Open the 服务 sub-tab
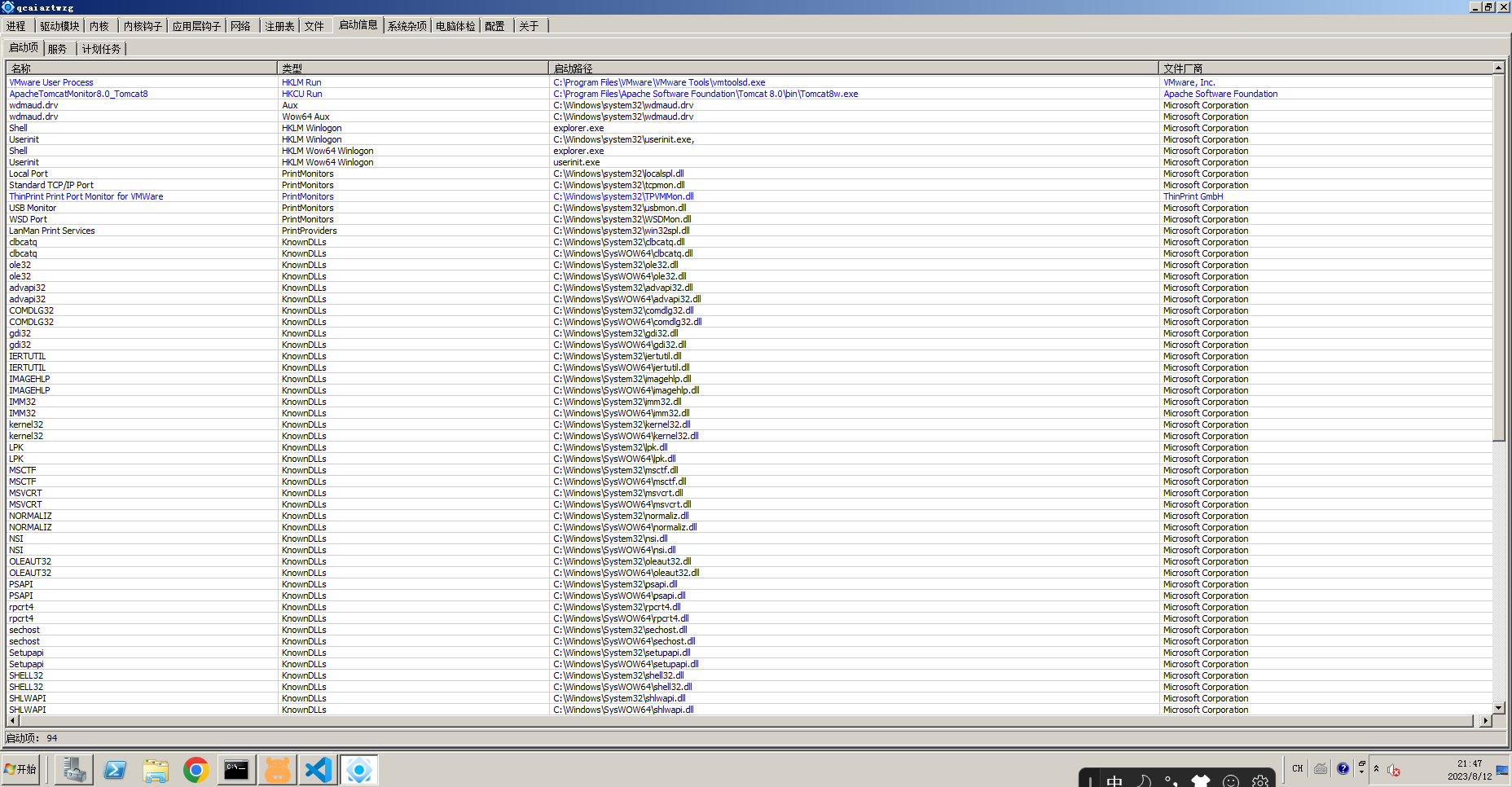The height and width of the screenshot is (787, 1512). 57,48
